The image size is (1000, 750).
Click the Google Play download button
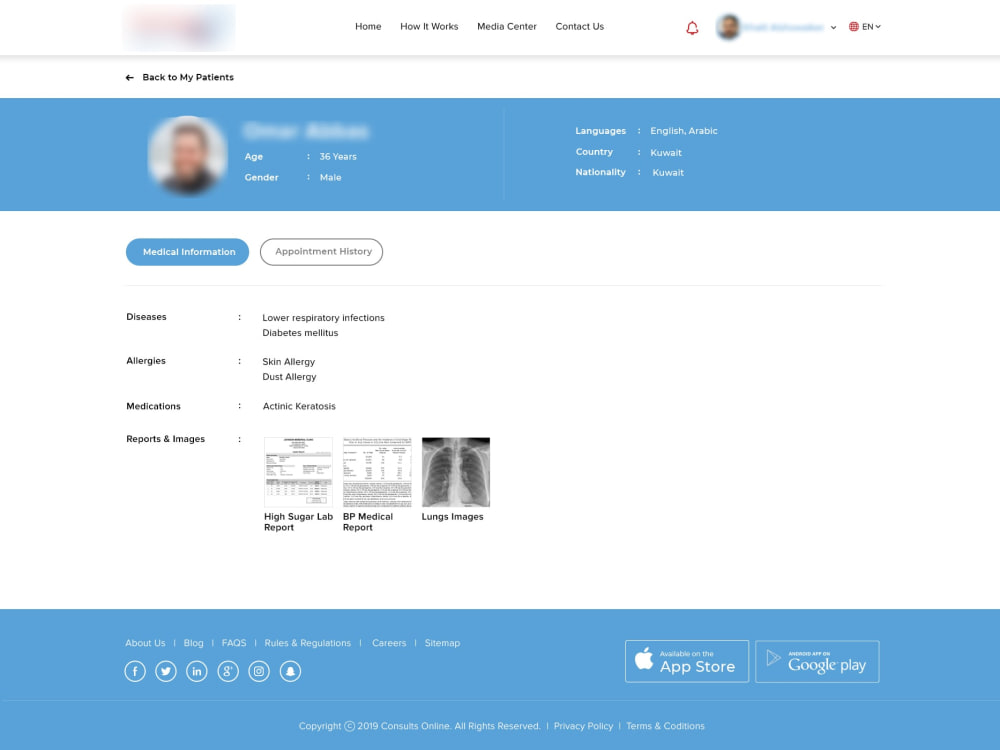[x=817, y=661]
